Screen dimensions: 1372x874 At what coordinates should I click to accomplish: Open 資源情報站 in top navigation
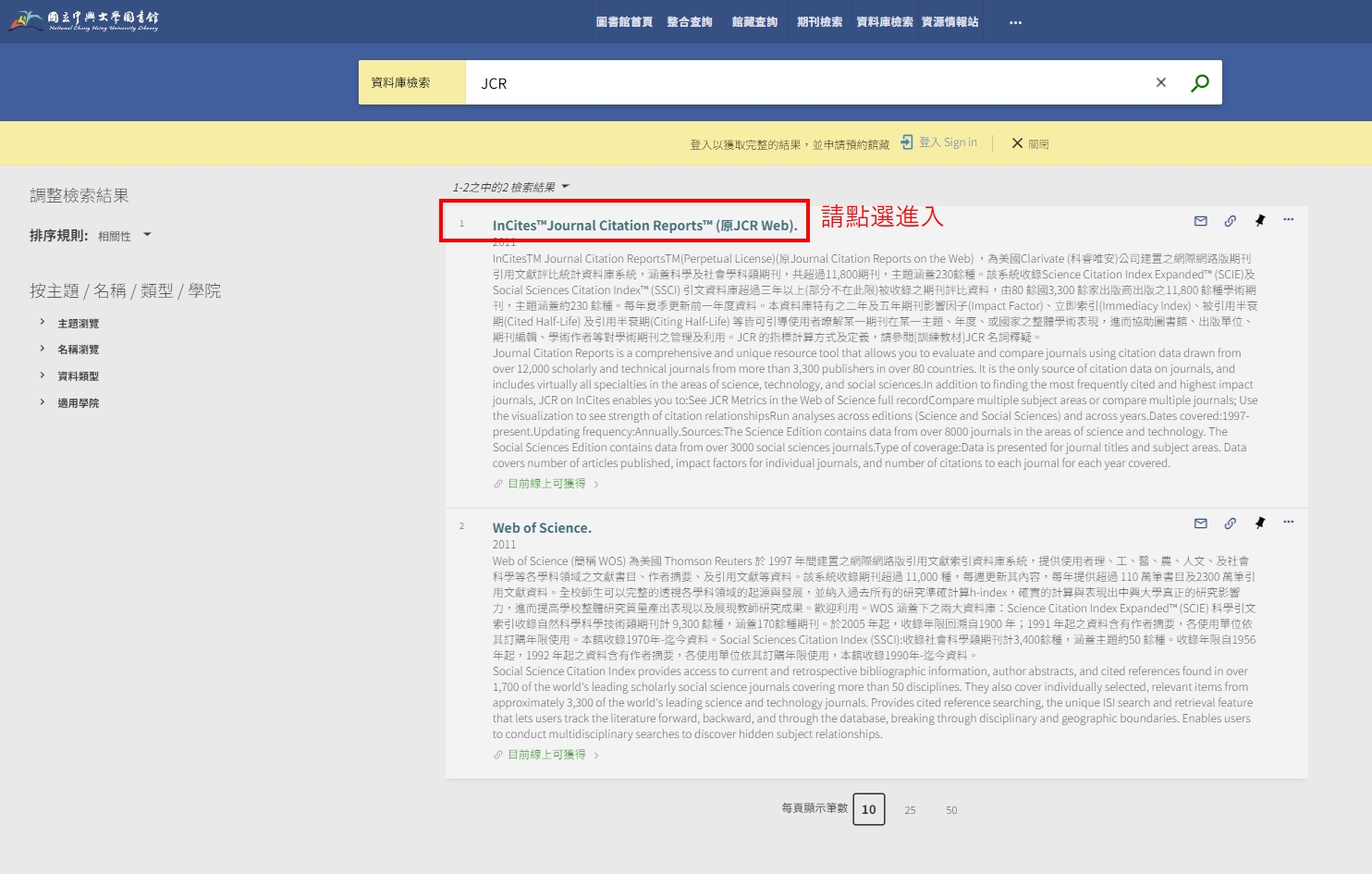(x=949, y=22)
